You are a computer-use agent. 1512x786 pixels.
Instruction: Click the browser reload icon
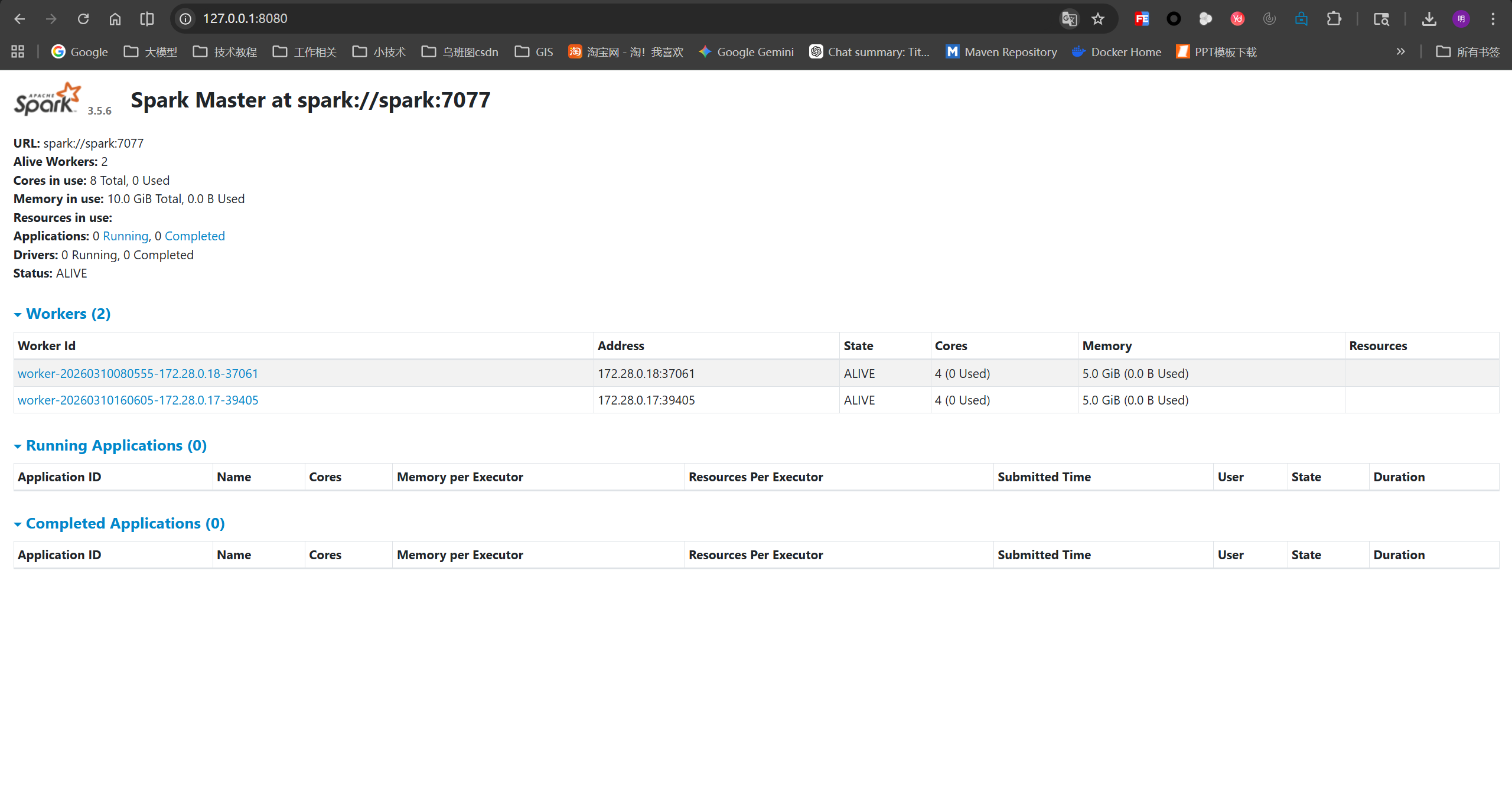83,19
